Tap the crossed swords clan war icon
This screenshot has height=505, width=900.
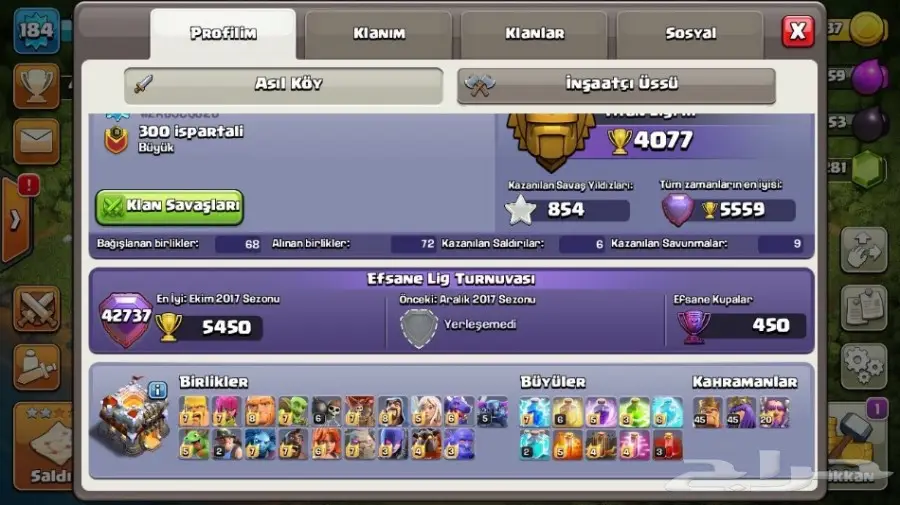click(36, 309)
